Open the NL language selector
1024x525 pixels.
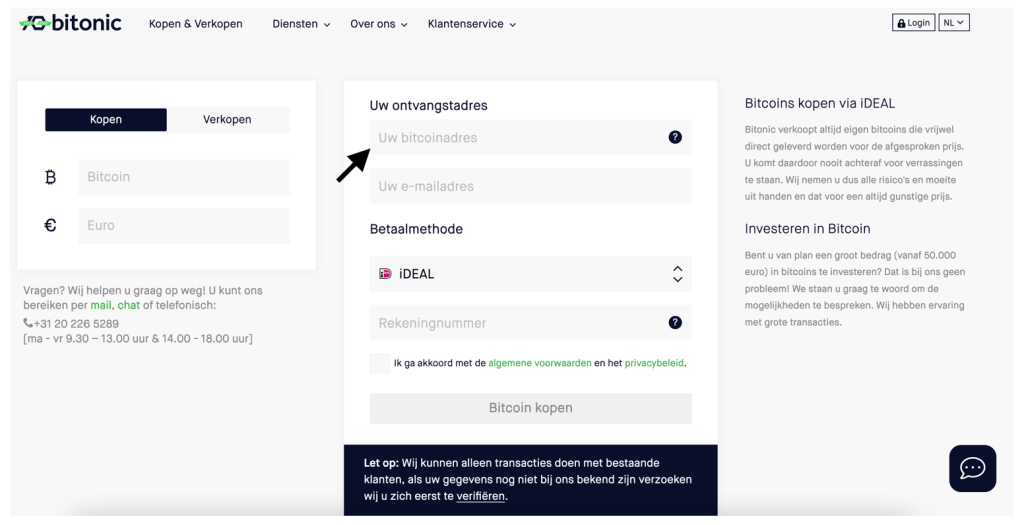pos(954,23)
